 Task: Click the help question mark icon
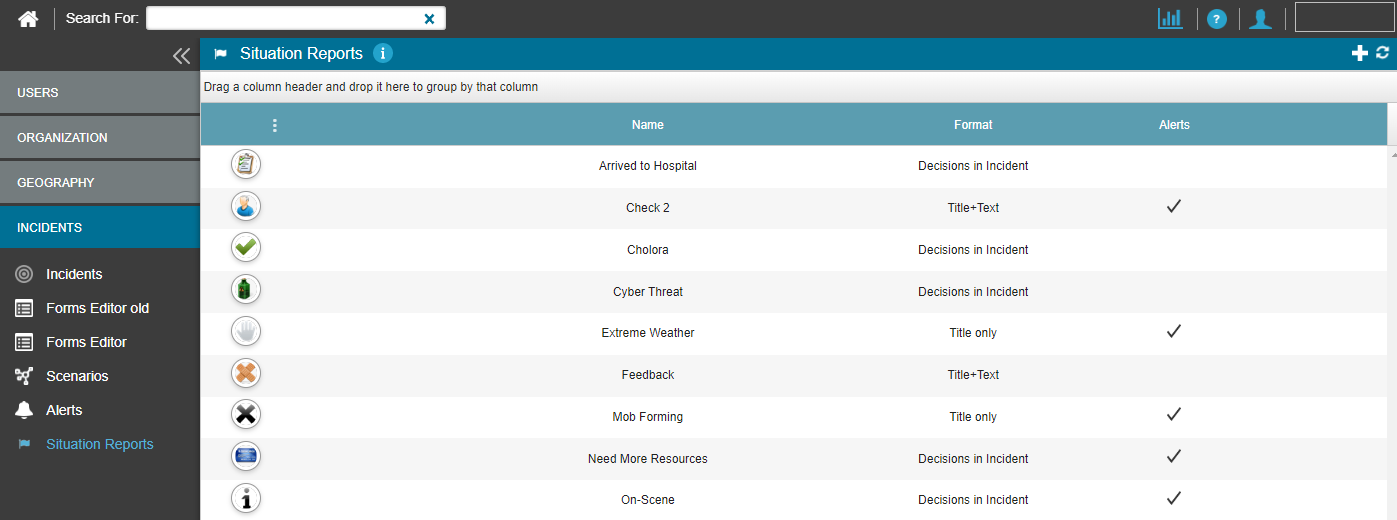(1216, 18)
